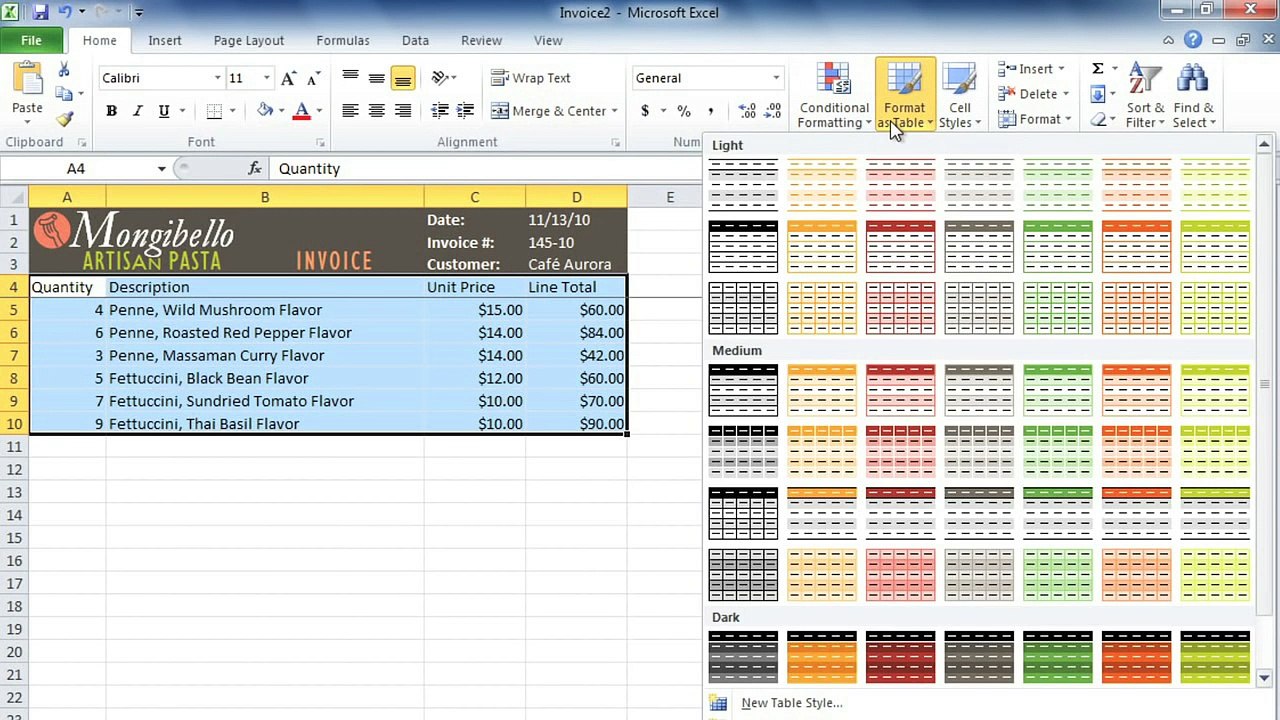Toggle Italic formatting
This screenshot has width=1280, height=720.
(x=137, y=111)
